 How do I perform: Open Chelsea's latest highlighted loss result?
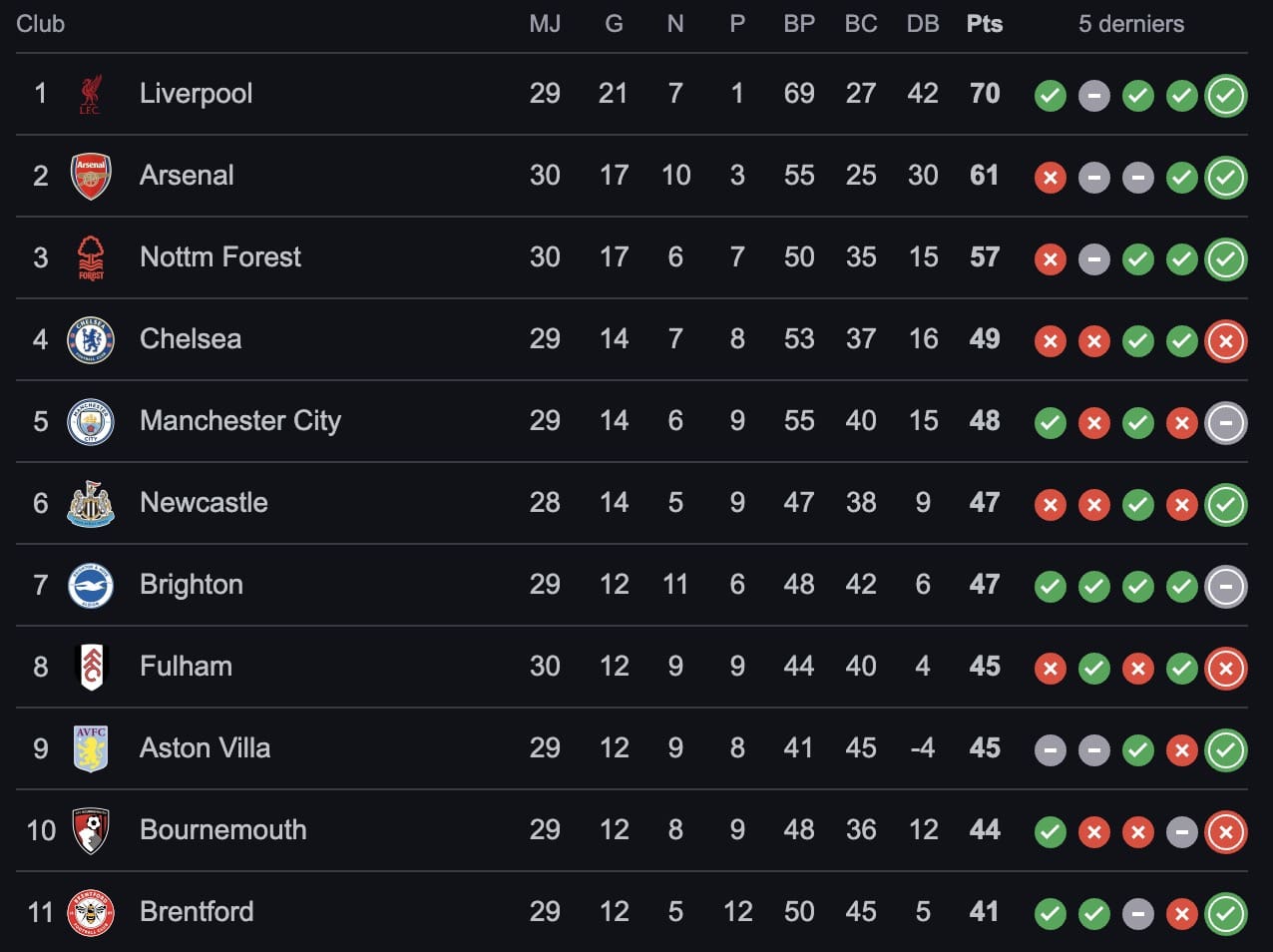point(1226,341)
